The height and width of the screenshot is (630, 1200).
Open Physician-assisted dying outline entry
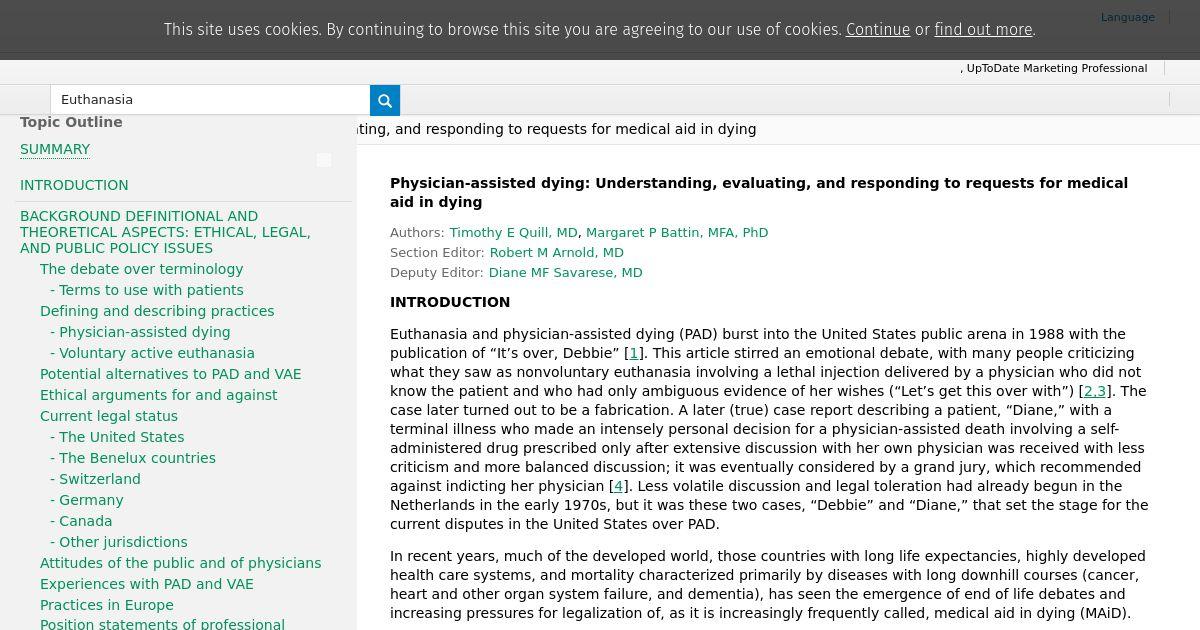click(x=144, y=332)
